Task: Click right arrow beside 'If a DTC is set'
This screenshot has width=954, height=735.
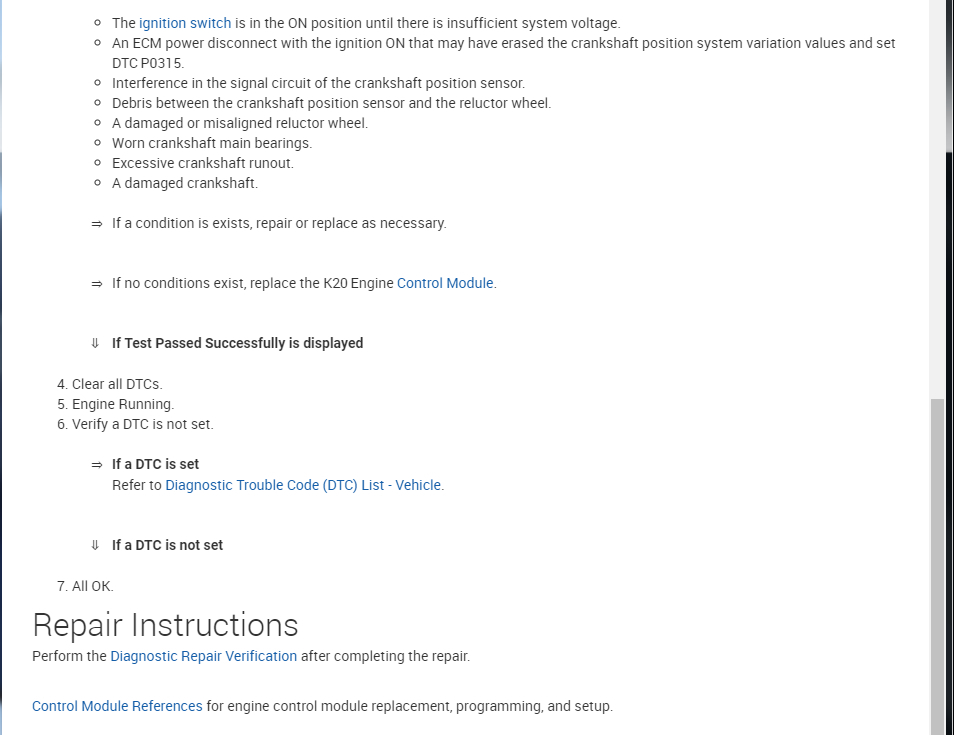Action: pos(97,465)
